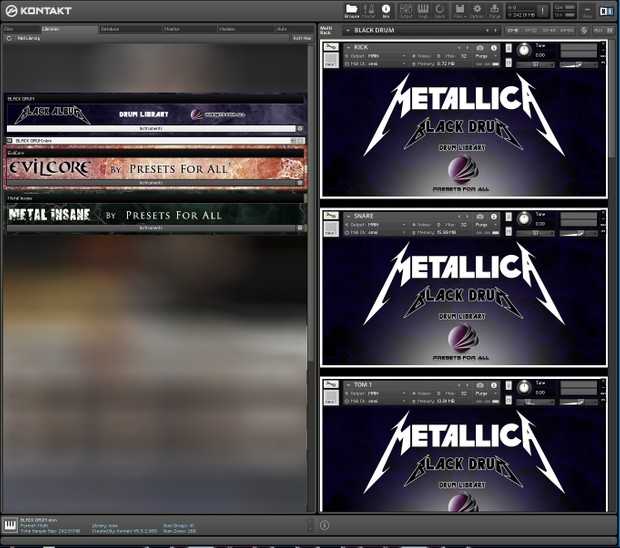Image resolution: width=620 pixels, height=548 pixels.
Task: Click the refresh libraries icon
Action: point(9,38)
